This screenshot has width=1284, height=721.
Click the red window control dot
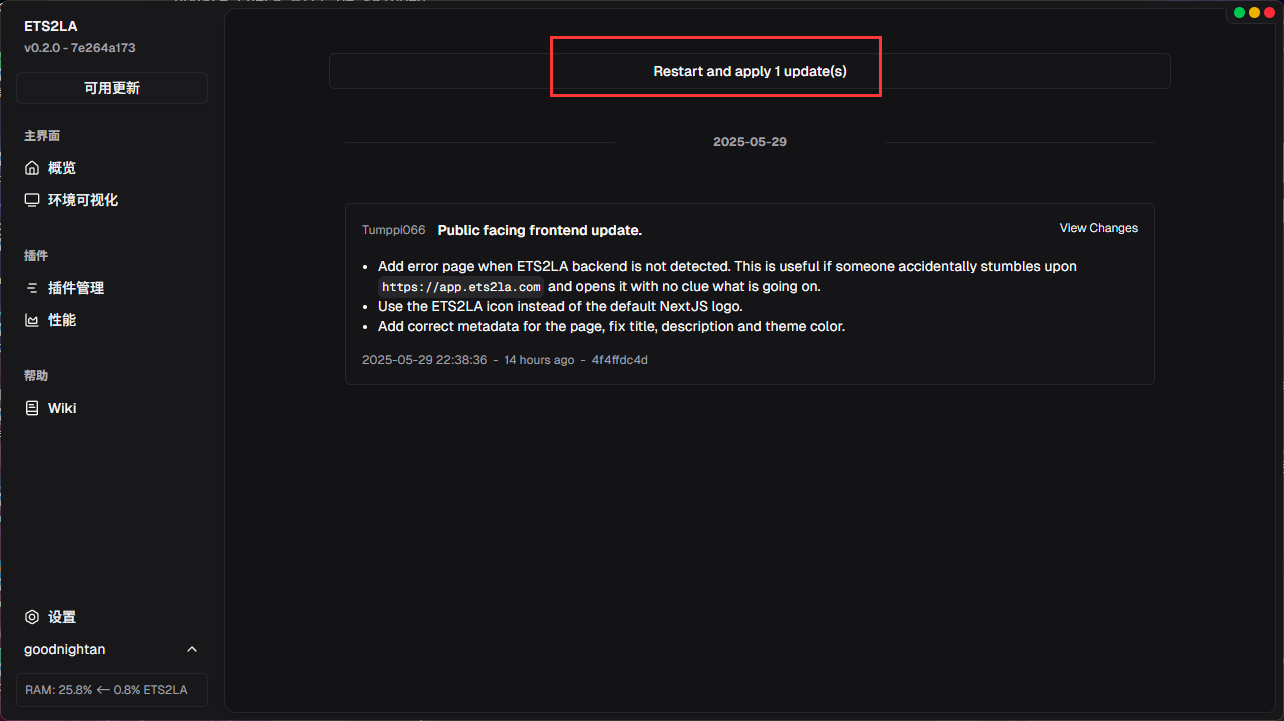click(x=1270, y=13)
